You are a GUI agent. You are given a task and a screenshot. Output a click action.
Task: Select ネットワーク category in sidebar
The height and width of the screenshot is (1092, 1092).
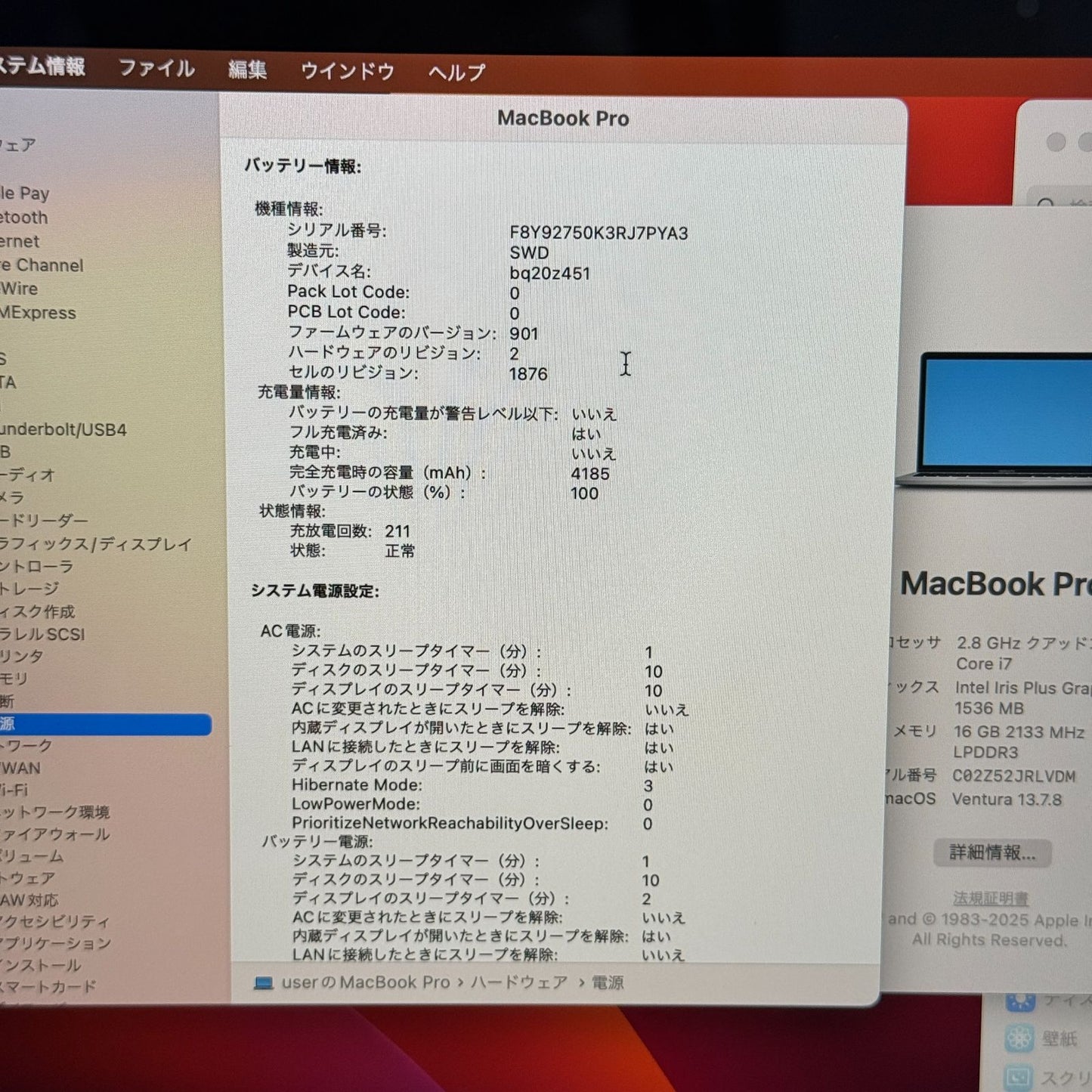[x=26, y=746]
